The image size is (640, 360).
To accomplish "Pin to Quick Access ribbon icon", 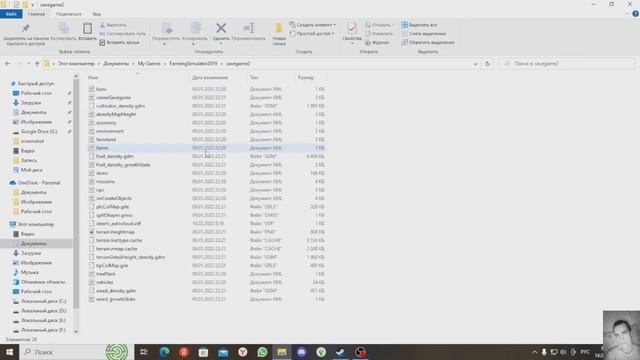I will point(25,28).
